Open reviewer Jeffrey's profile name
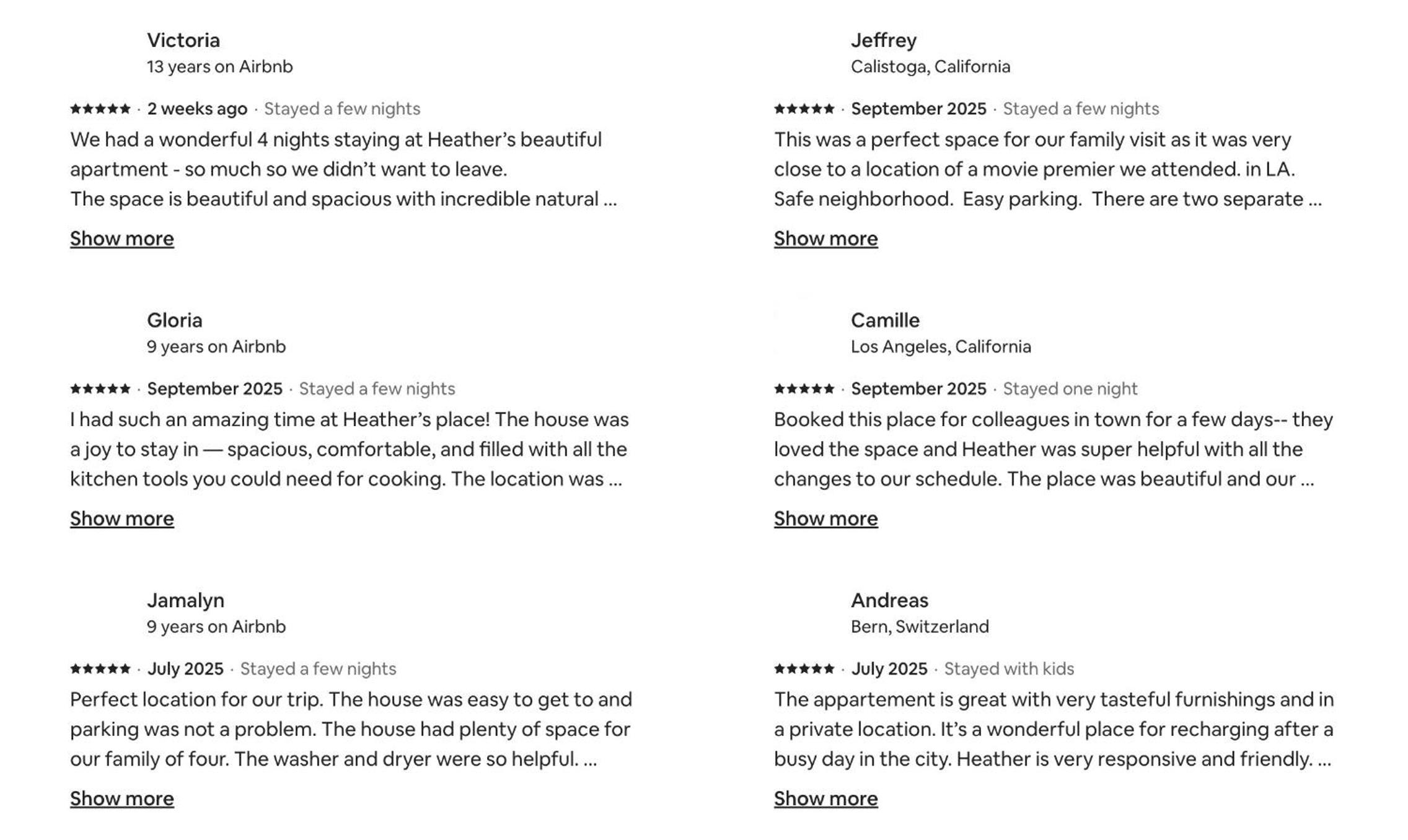This screenshot has height=840, width=1408. pos(884,40)
